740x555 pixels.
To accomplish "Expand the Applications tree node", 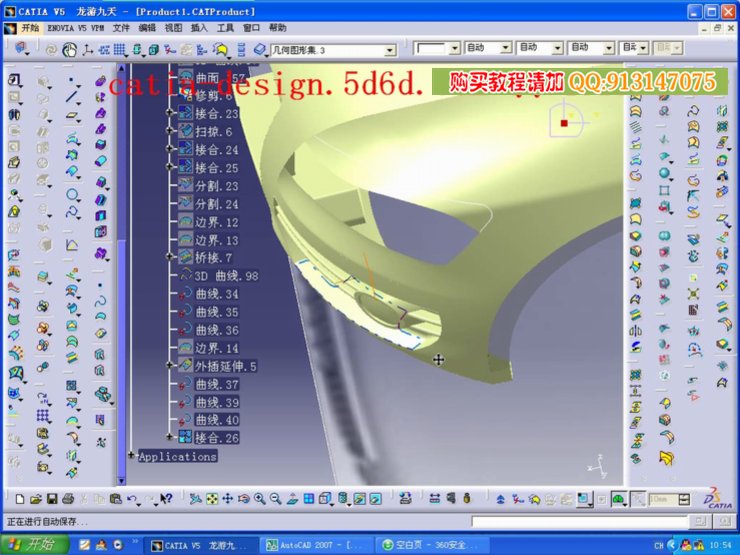I will tap(132, 456).
